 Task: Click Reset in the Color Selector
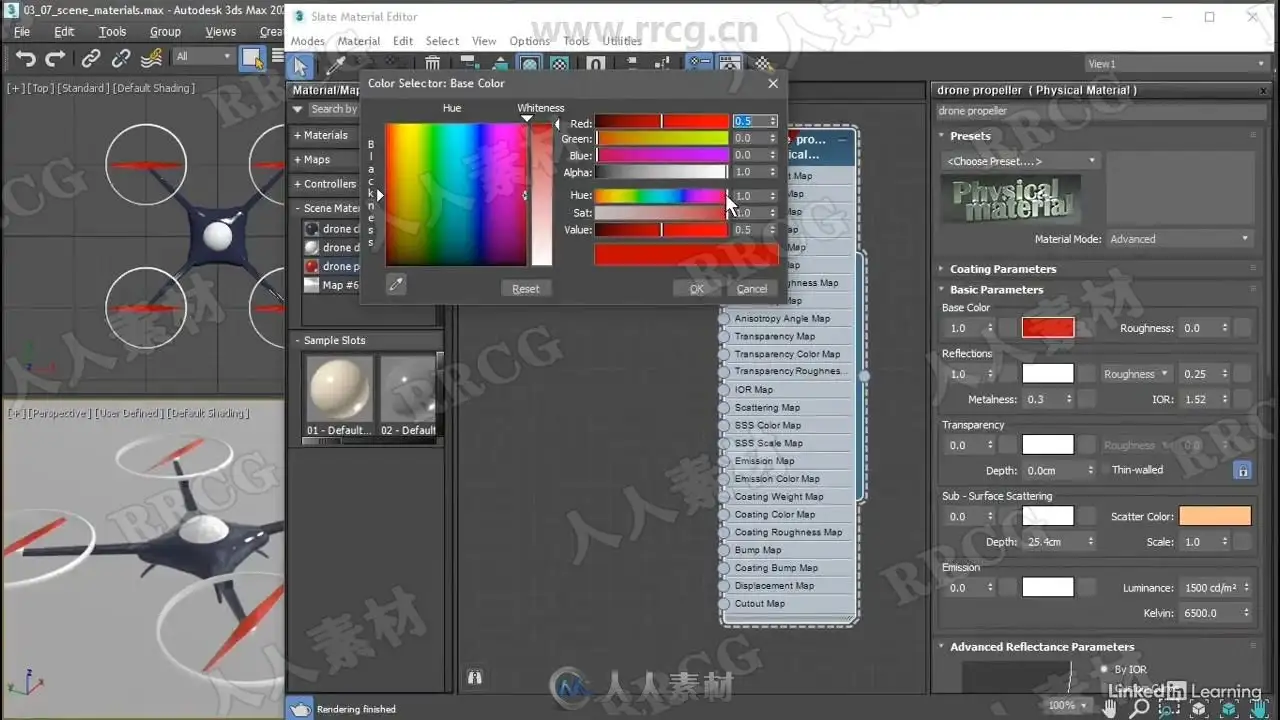(x=525, y=288)
